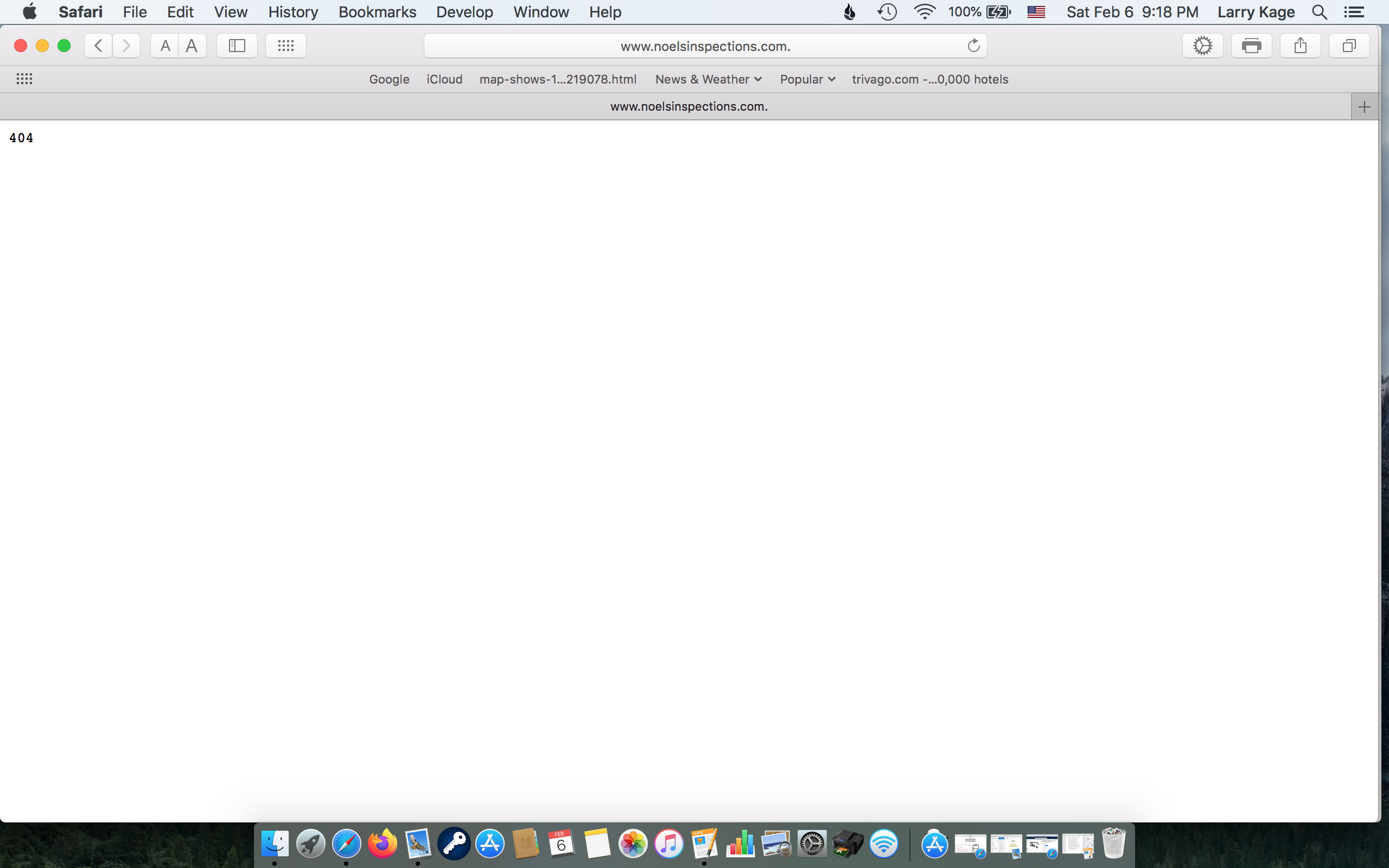Expand the Popular bookmarks dropdown
Screen dimensions: 1389x868
tap(807, 79)
